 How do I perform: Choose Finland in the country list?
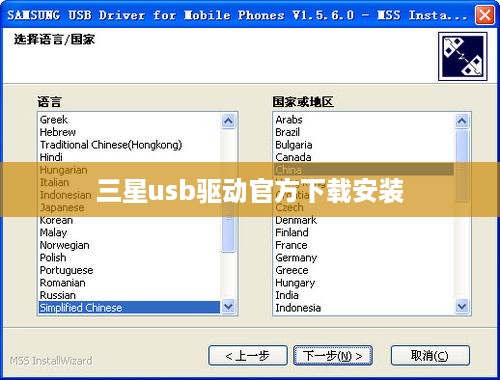click(364, 233)
